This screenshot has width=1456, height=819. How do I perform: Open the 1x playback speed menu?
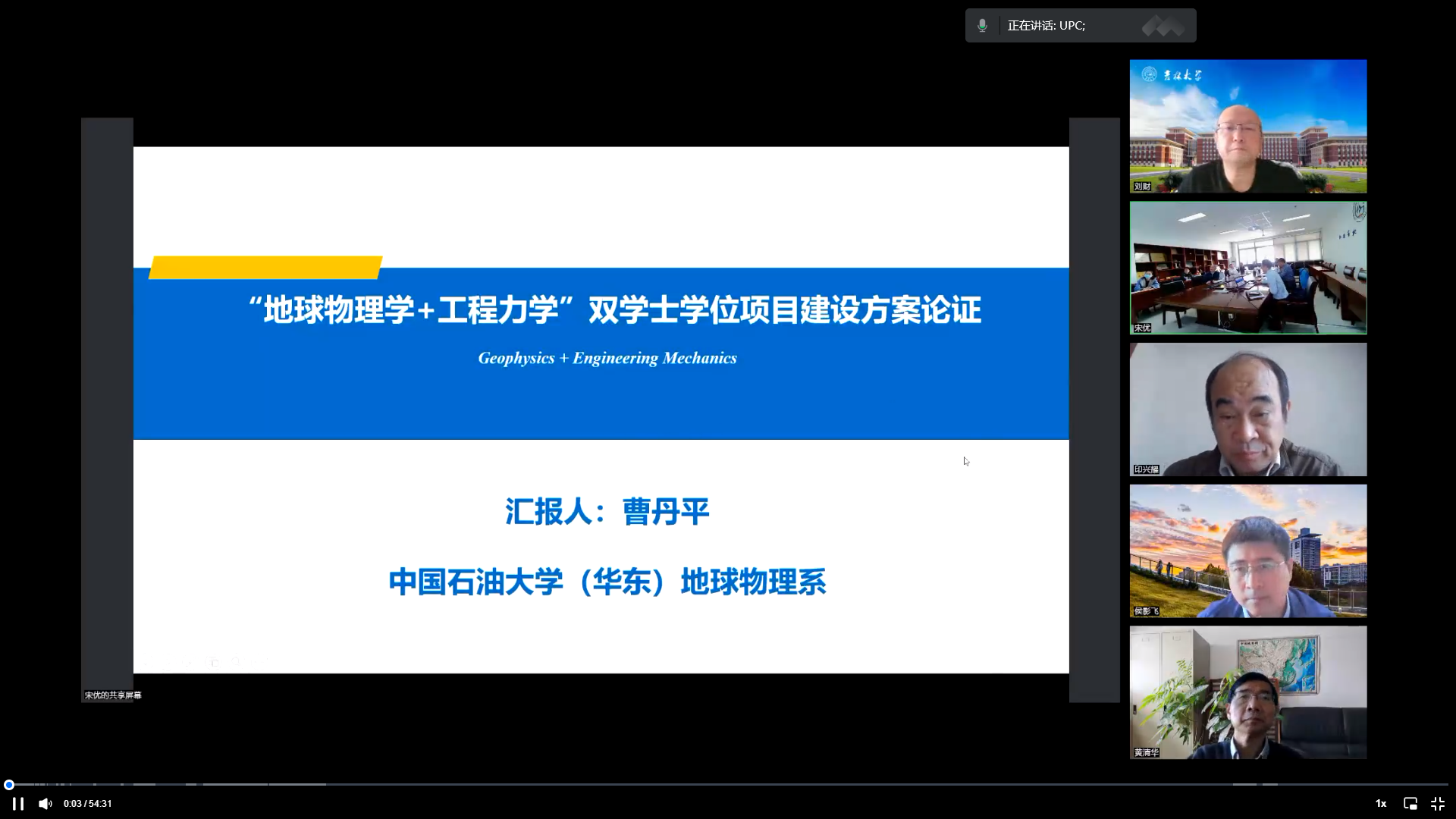point(1380,803)
